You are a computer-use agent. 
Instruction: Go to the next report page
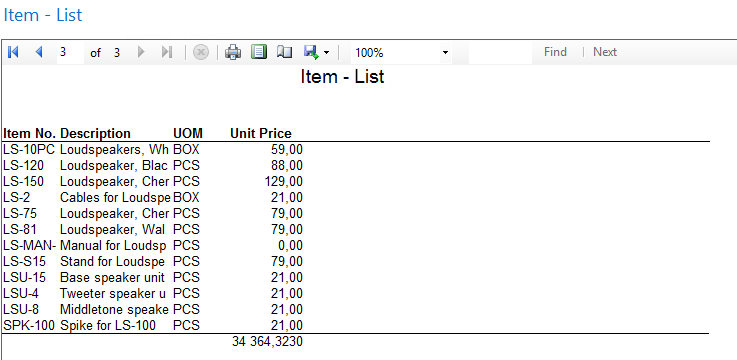[141, 52]
